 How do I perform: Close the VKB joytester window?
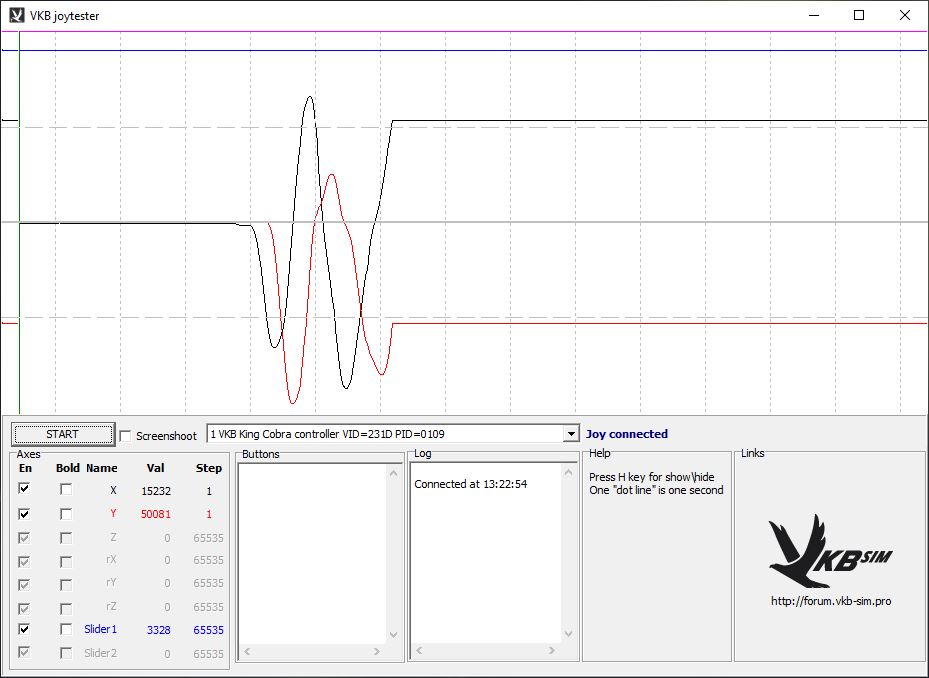pyautogui.click(x=905, y=15)
